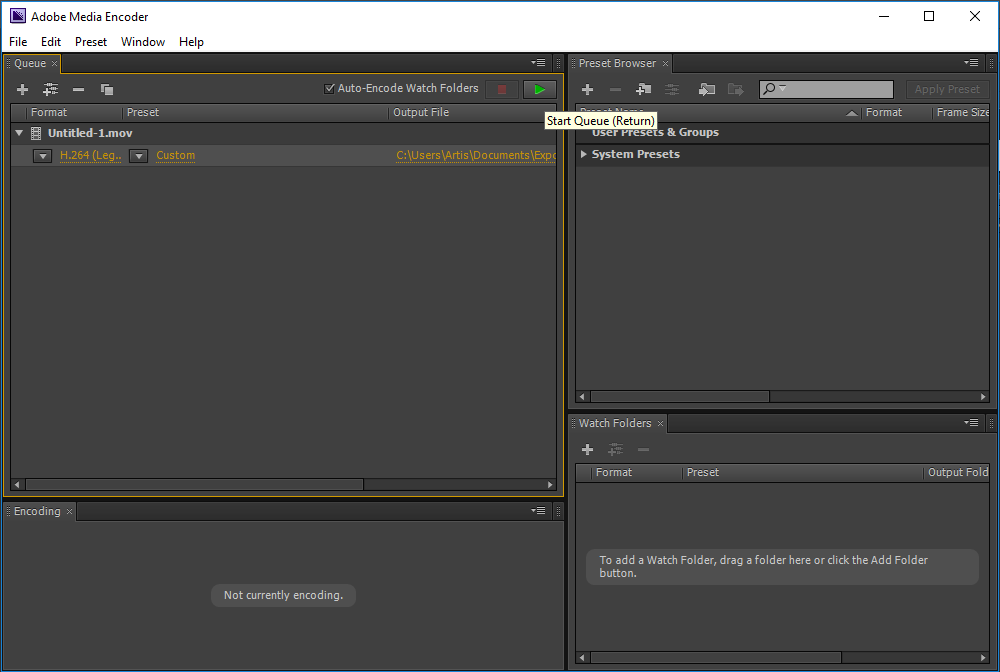The height and width of the screenshot is (672, 1000).
Task: Expand the System Presets group
Action: click(x=584, y=154)
